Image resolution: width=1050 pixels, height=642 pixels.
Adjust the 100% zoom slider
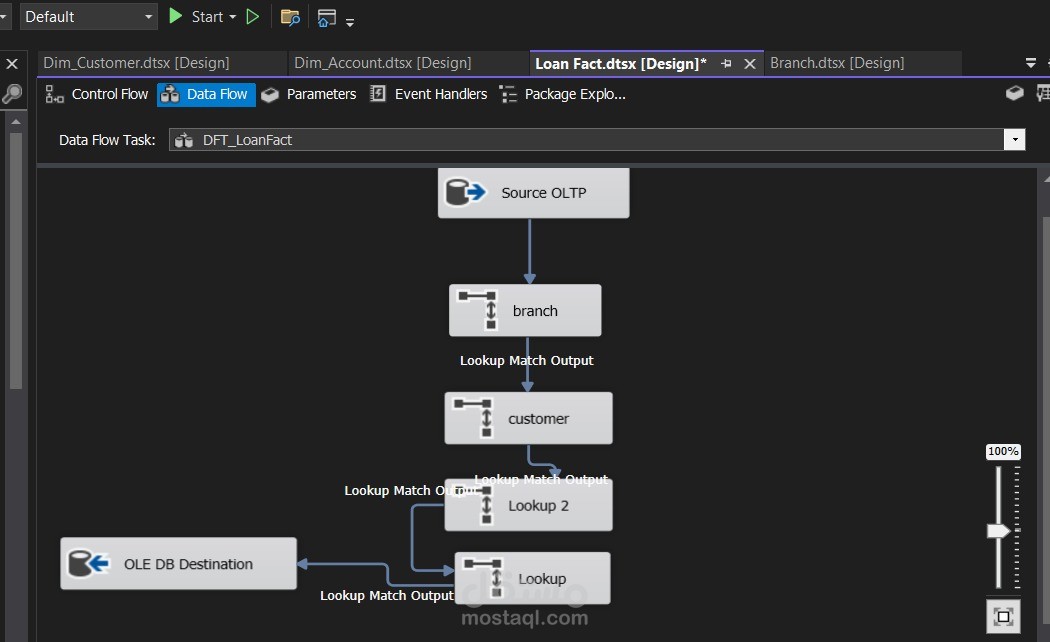coord(998,528)
